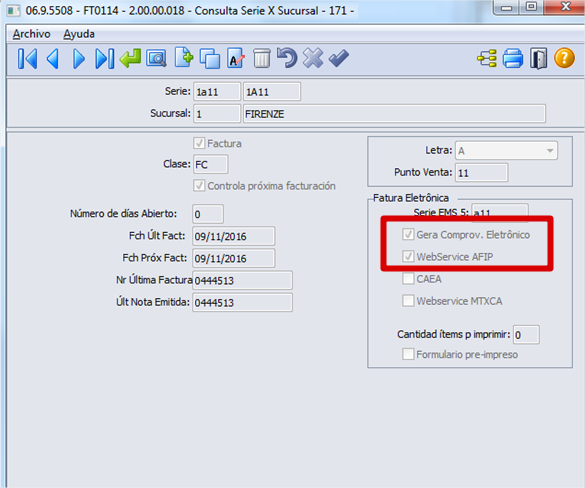Click the Serie code field 1a11

217,92
